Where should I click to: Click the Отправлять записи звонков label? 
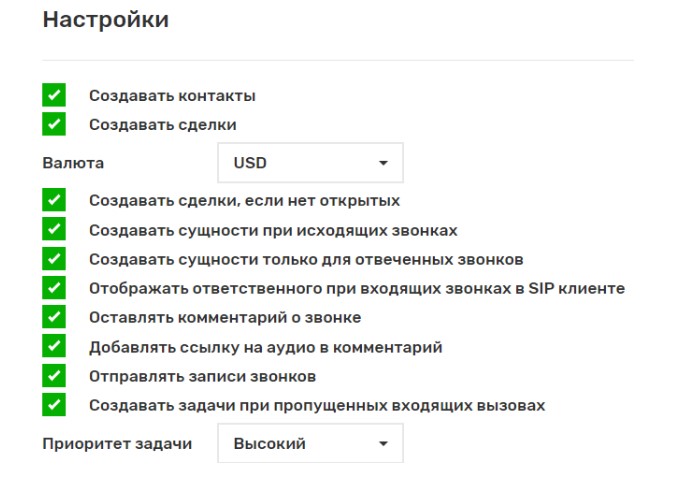[202, 376]
